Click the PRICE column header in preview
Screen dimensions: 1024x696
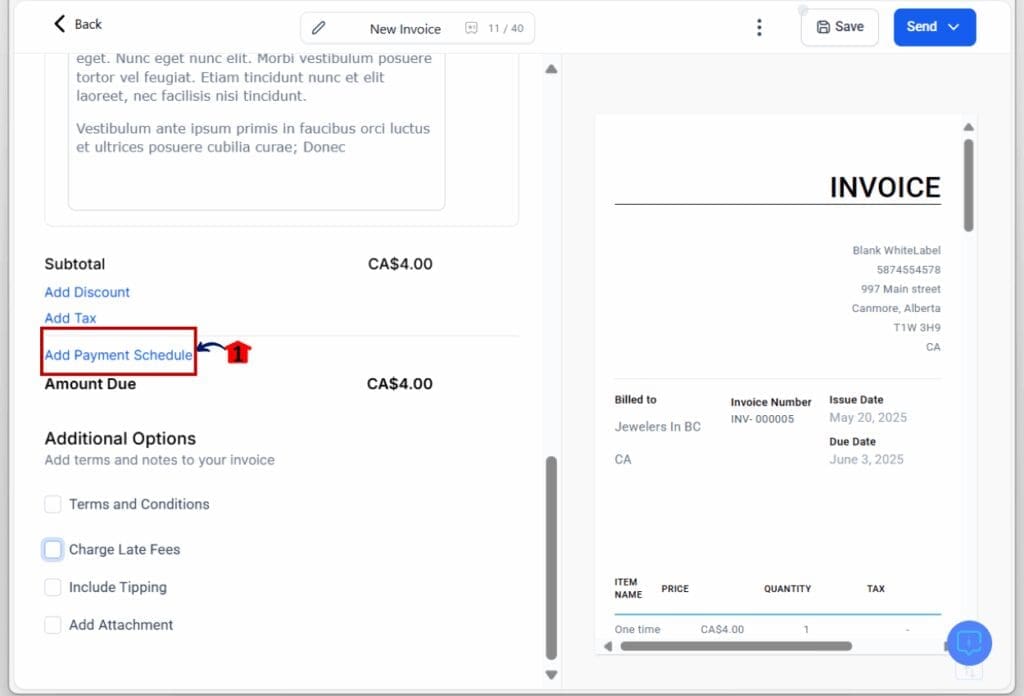point(675,589)
